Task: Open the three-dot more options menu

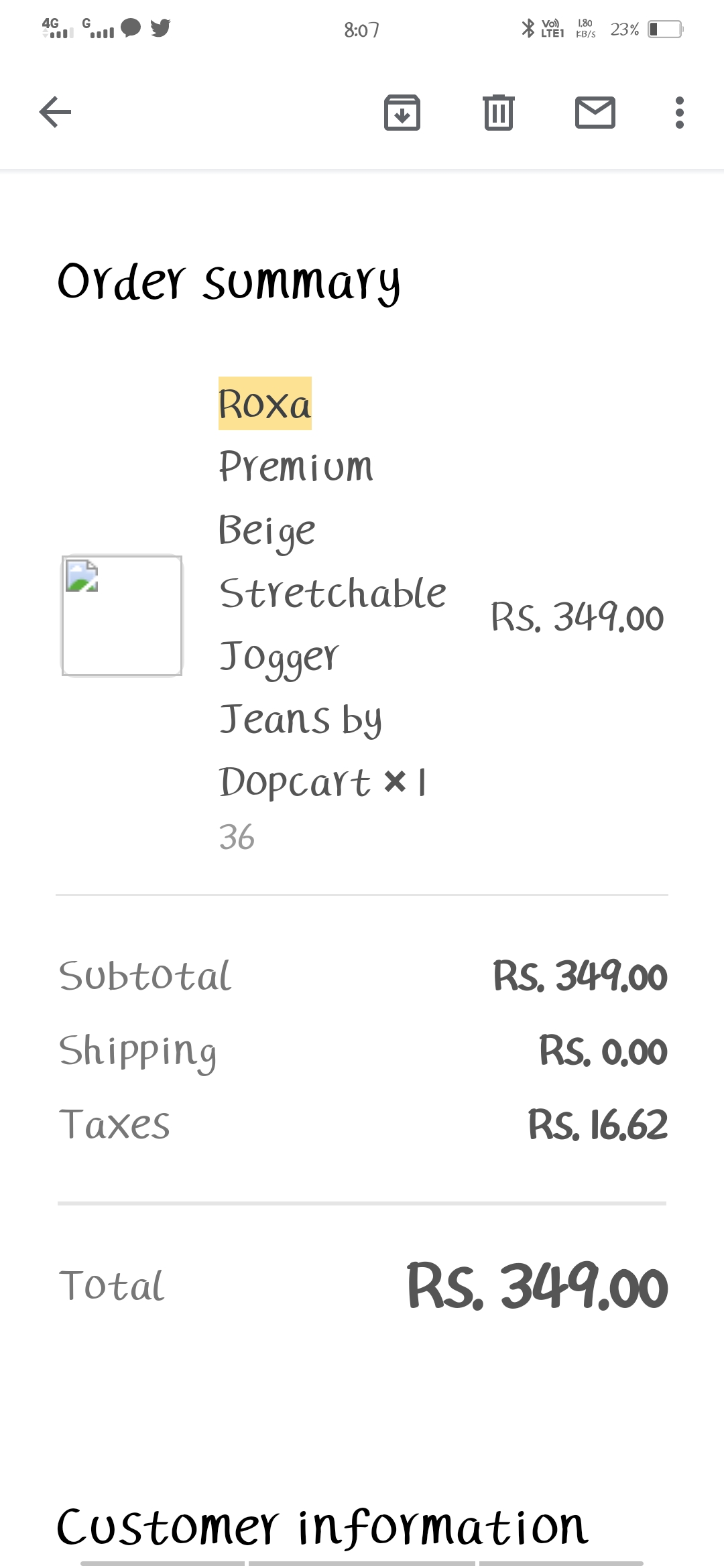Action: point(679,112)
